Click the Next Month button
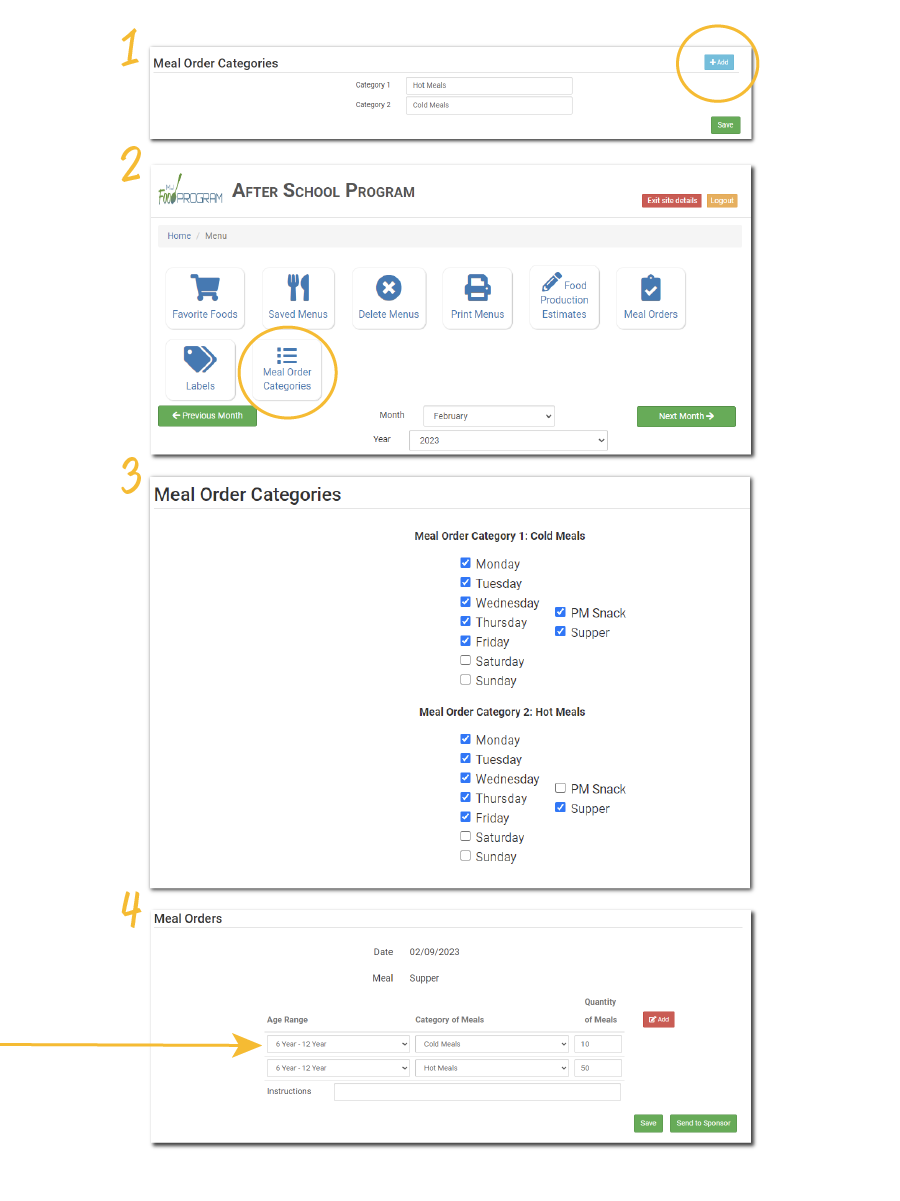This screenshot has width=900, height=1201. coord(686,416)
